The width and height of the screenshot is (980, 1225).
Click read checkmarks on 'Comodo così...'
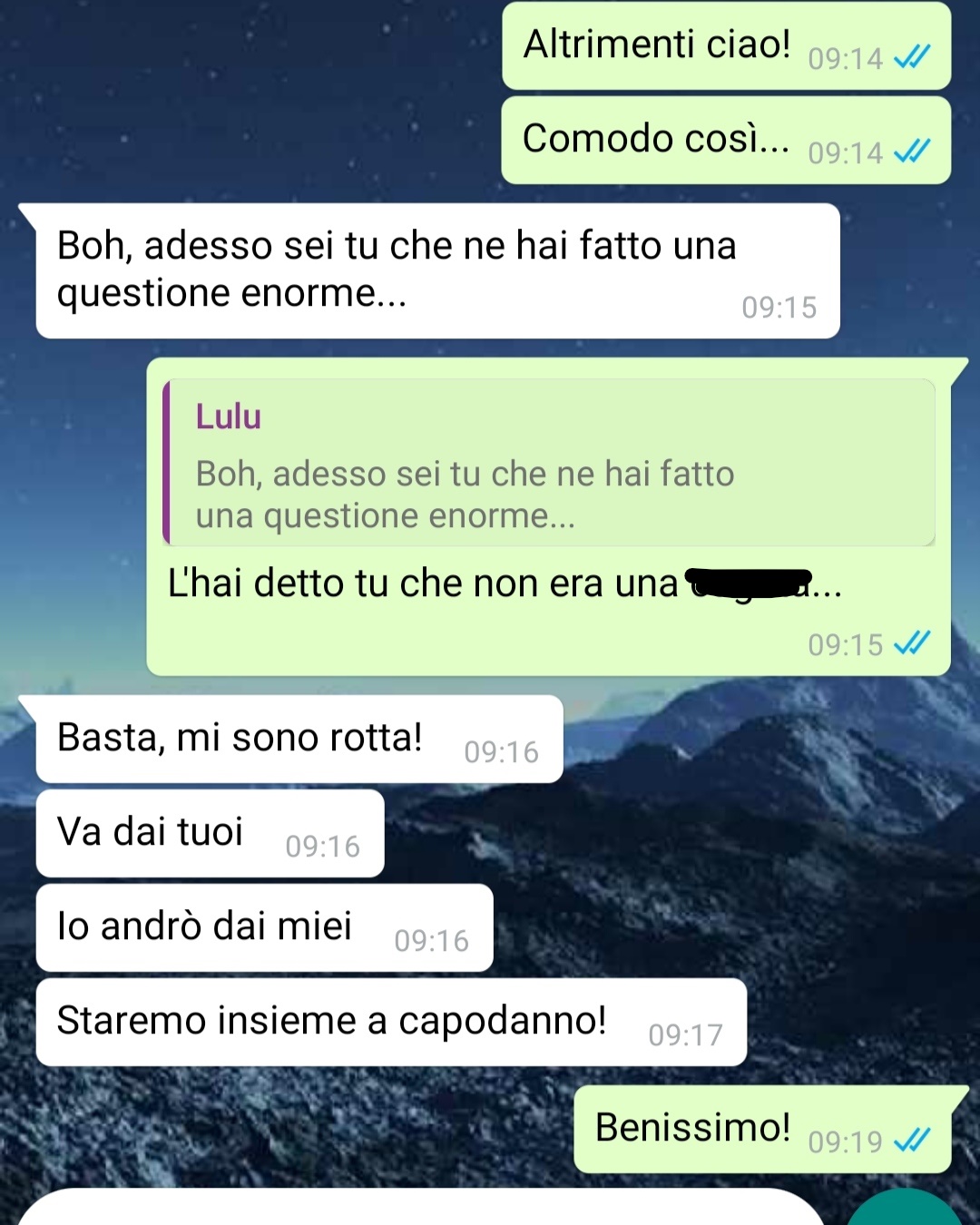912,152
